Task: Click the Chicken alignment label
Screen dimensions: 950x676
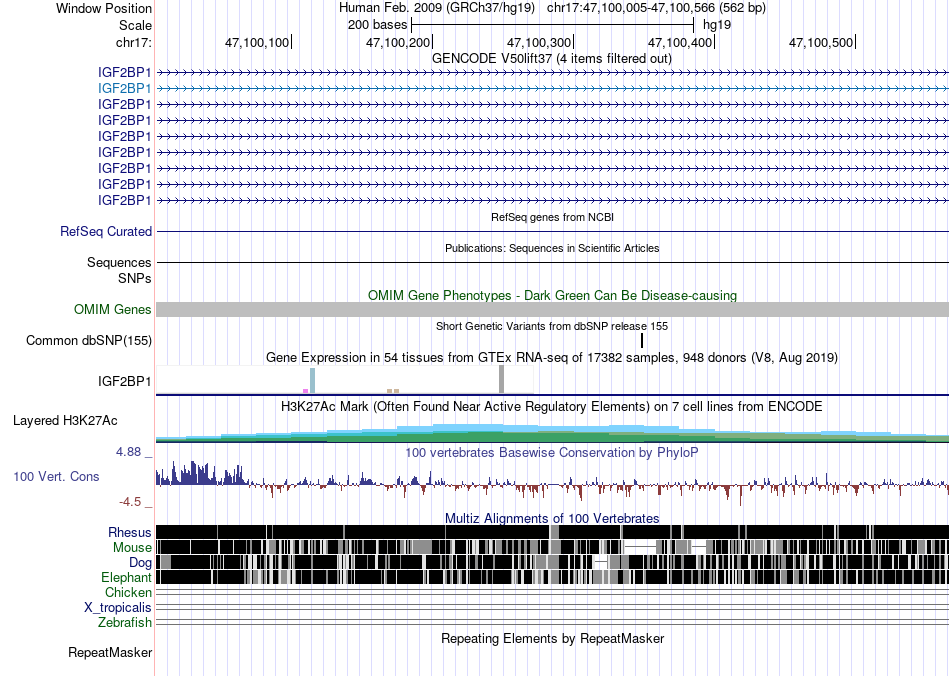Action: point(128,592)
